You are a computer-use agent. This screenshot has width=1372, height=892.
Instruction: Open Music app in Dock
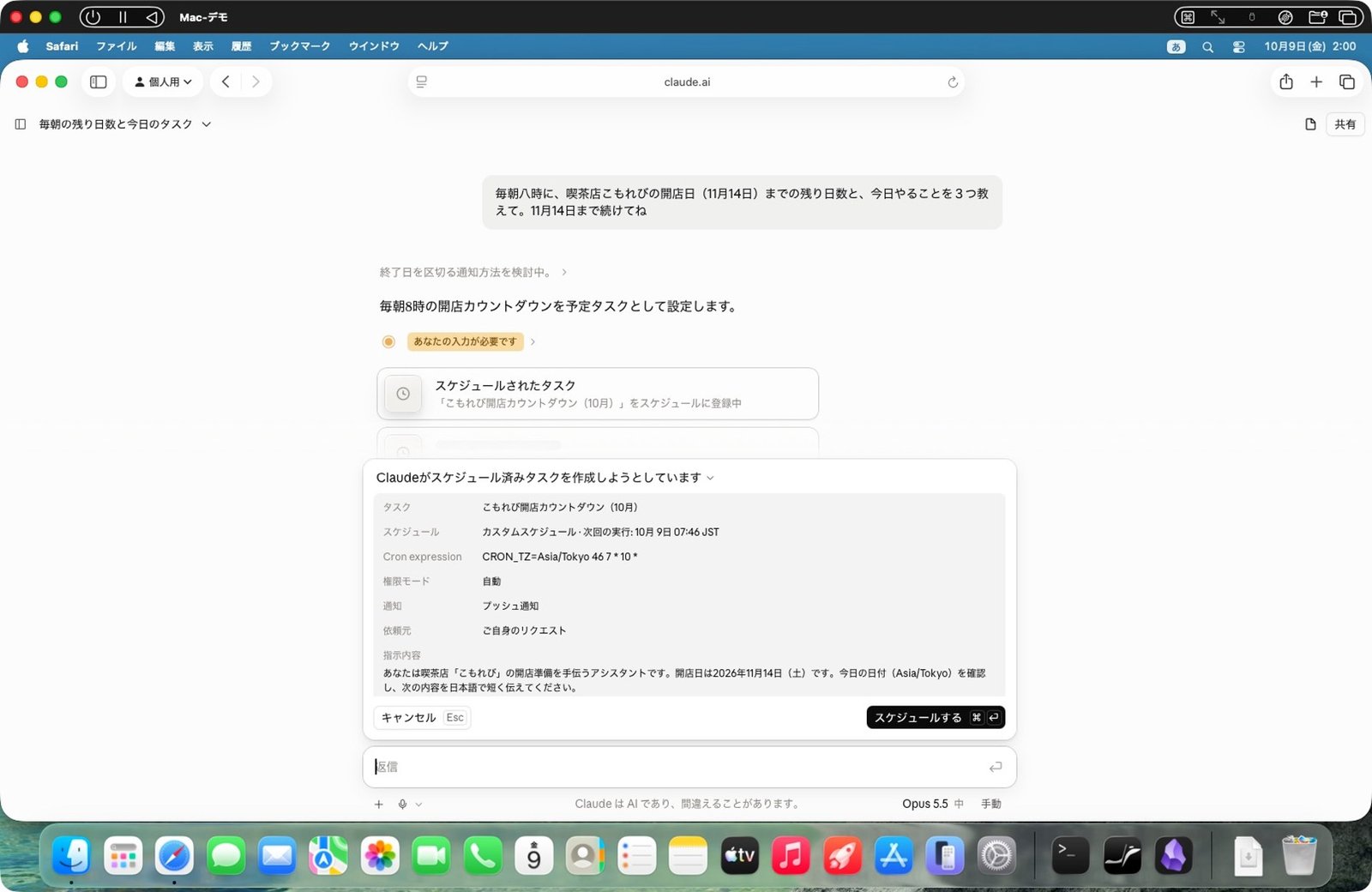point(791,855)
